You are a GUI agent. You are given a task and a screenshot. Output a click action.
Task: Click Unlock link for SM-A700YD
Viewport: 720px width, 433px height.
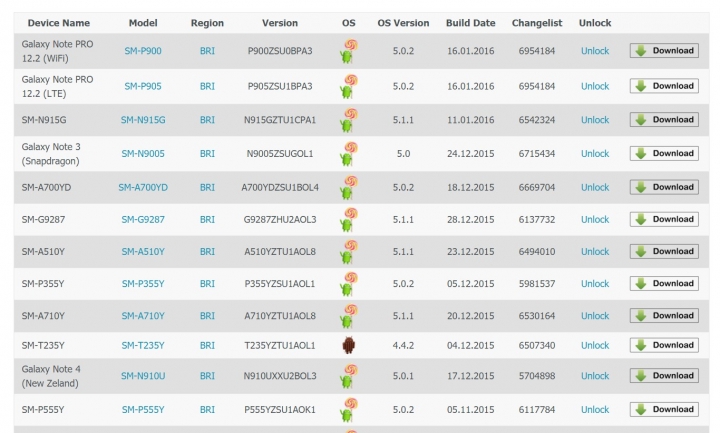point(595,187)
